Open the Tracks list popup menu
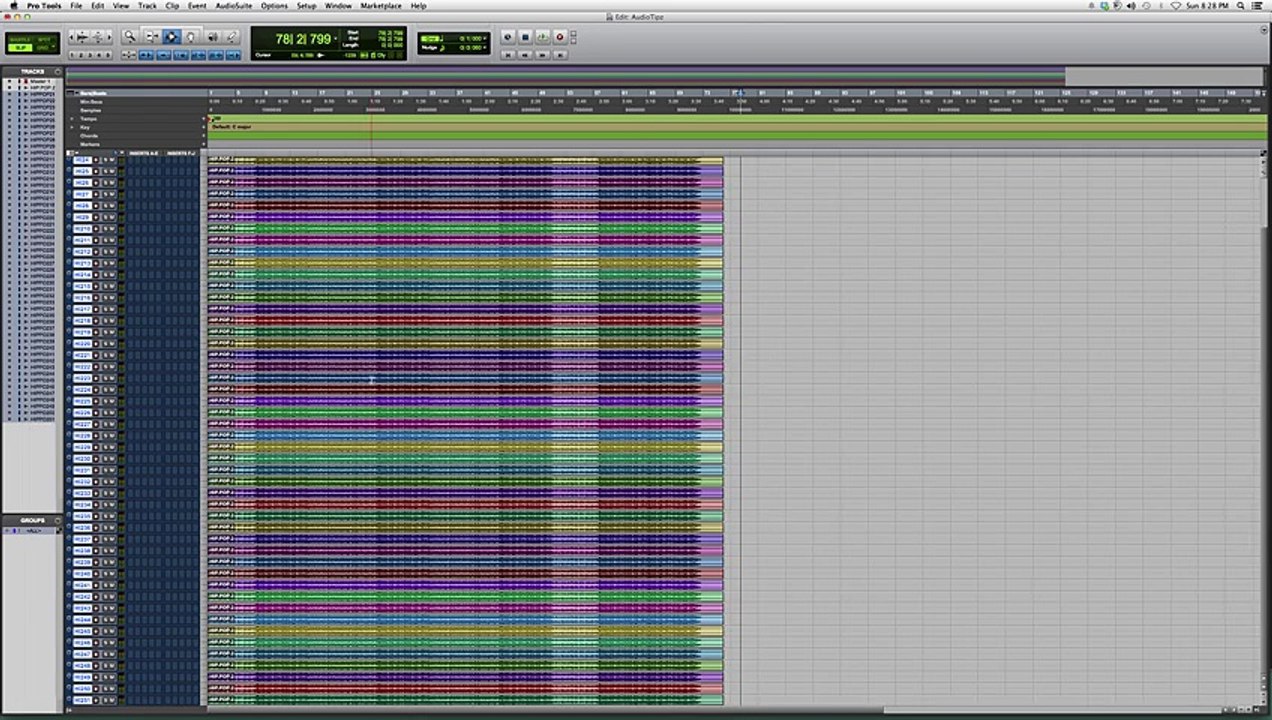Image resolution: width=1272 pixels, height=720 pixels. pos(57,72)
